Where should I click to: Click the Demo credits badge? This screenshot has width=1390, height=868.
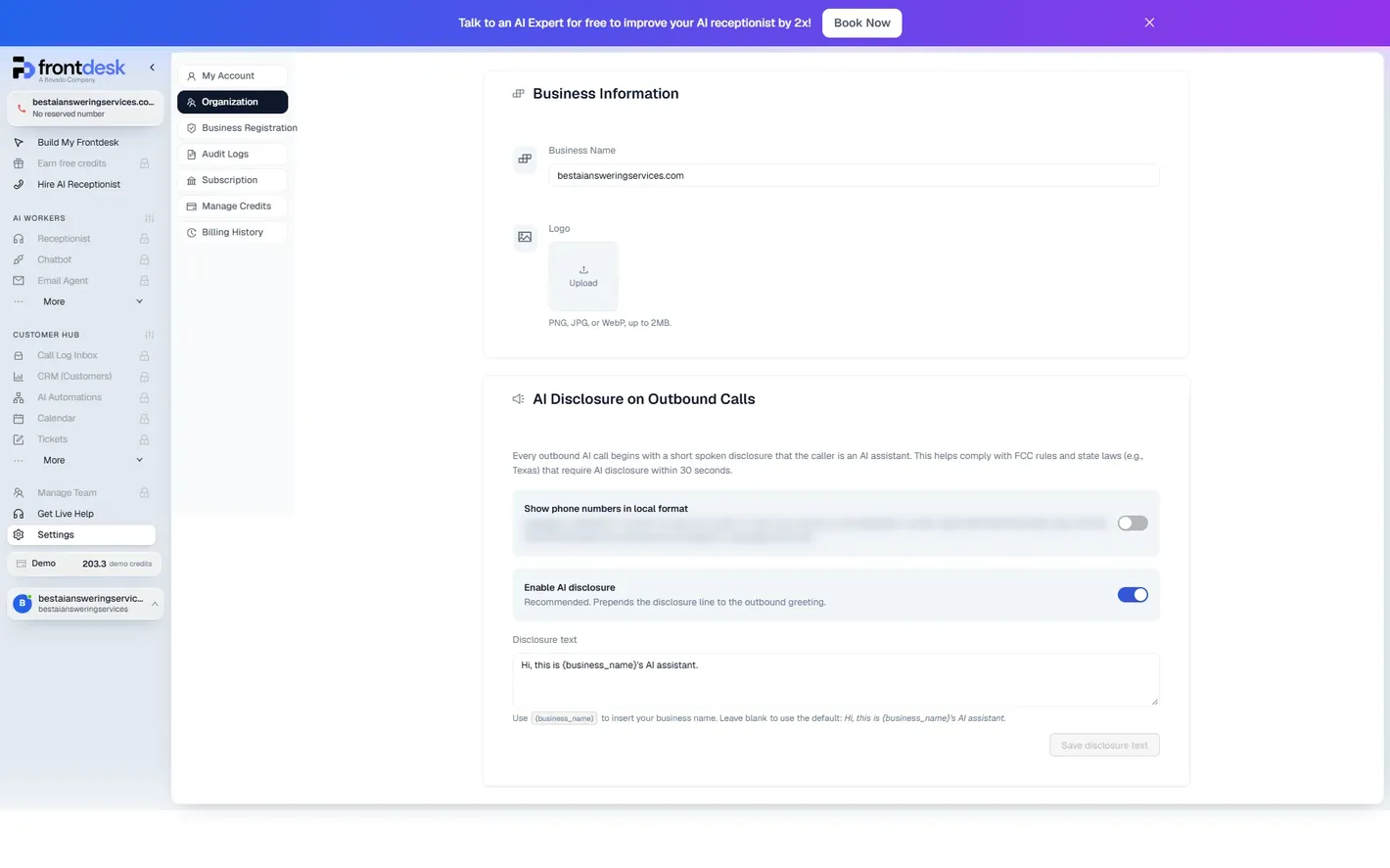pyautogui.click(x=84, y=564)
